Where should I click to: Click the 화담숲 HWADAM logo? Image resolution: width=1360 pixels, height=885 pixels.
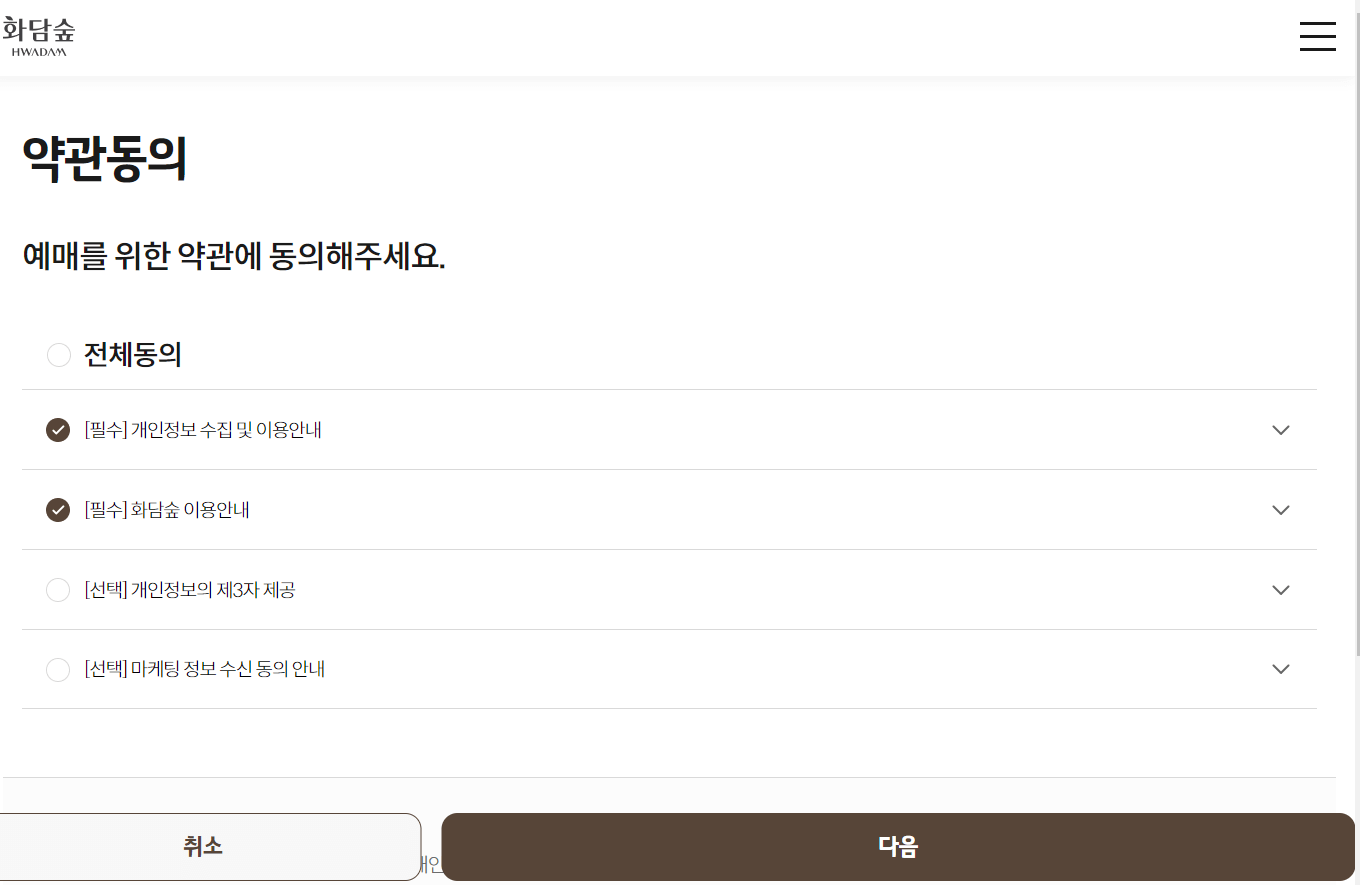[x=40, y=35]
